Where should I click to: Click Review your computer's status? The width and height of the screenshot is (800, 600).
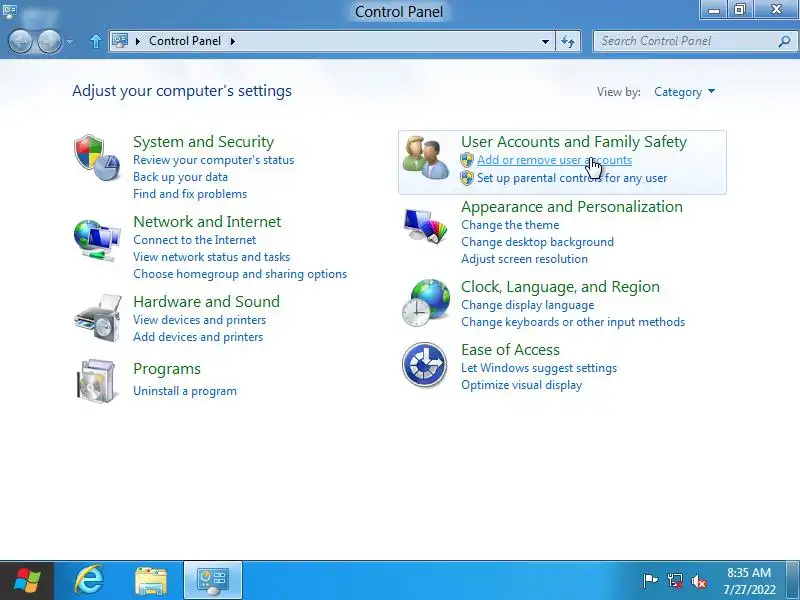pyautogui.click(x=213, y=160)
